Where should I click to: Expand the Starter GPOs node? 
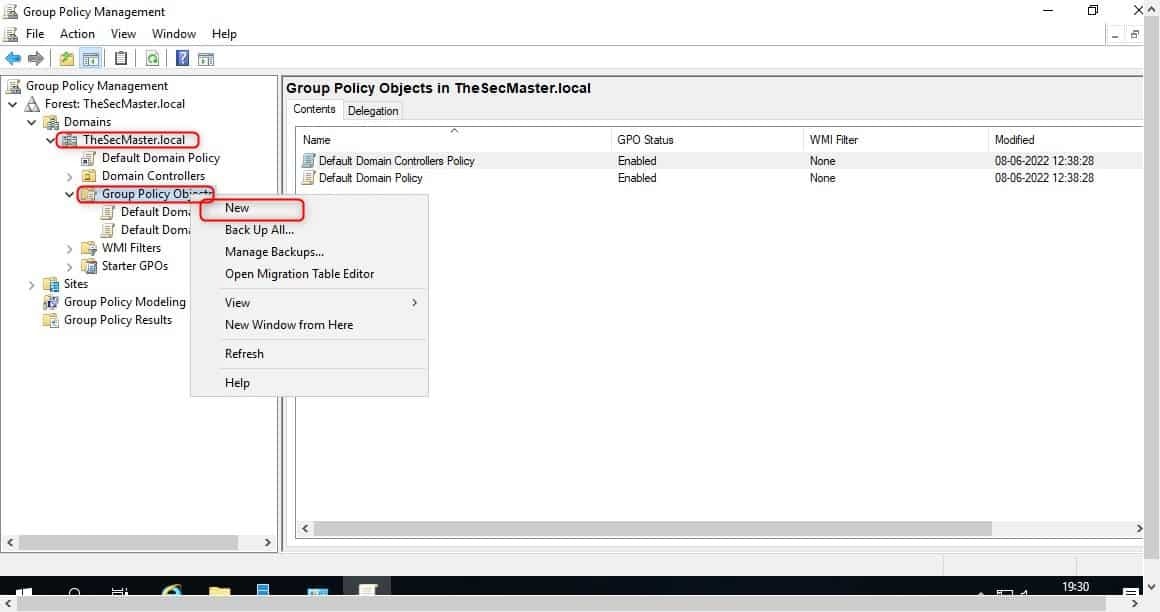pyautogui.click(x=70, y=267)
